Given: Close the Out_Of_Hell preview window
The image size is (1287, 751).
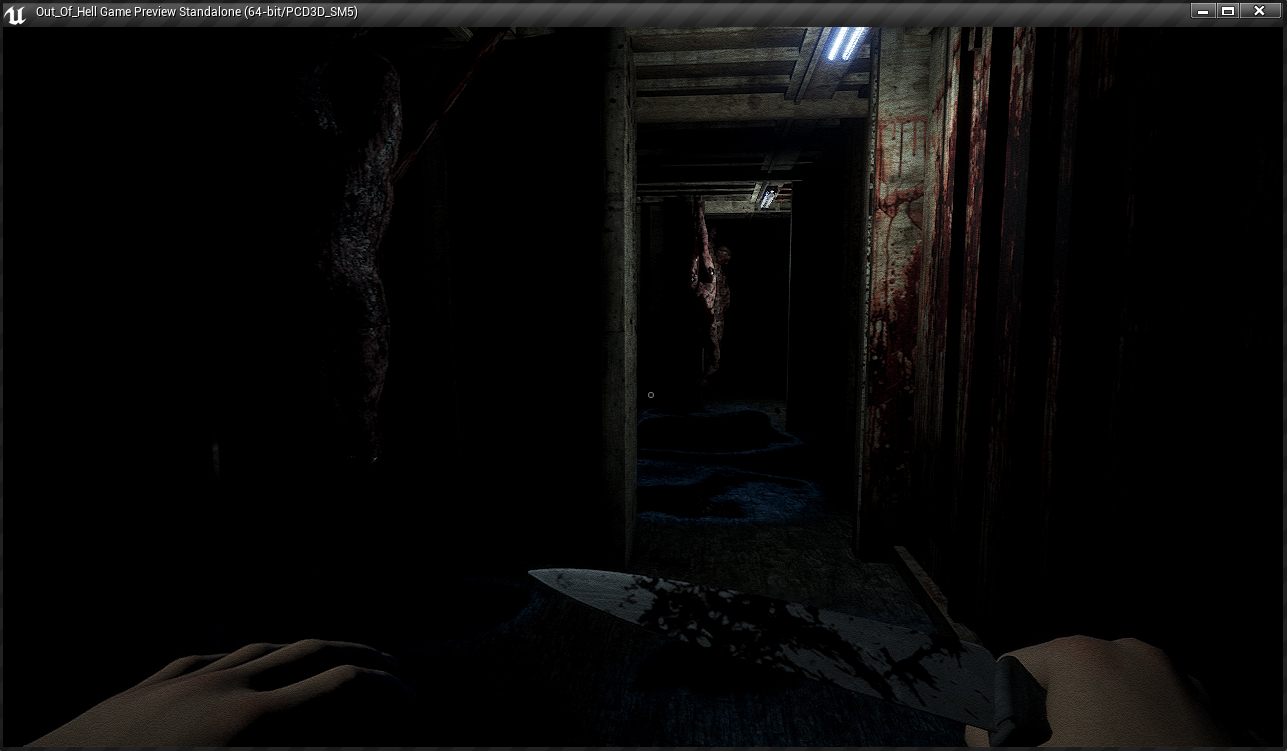Looking at the screenshot, I should click(x=1259, y=11).
